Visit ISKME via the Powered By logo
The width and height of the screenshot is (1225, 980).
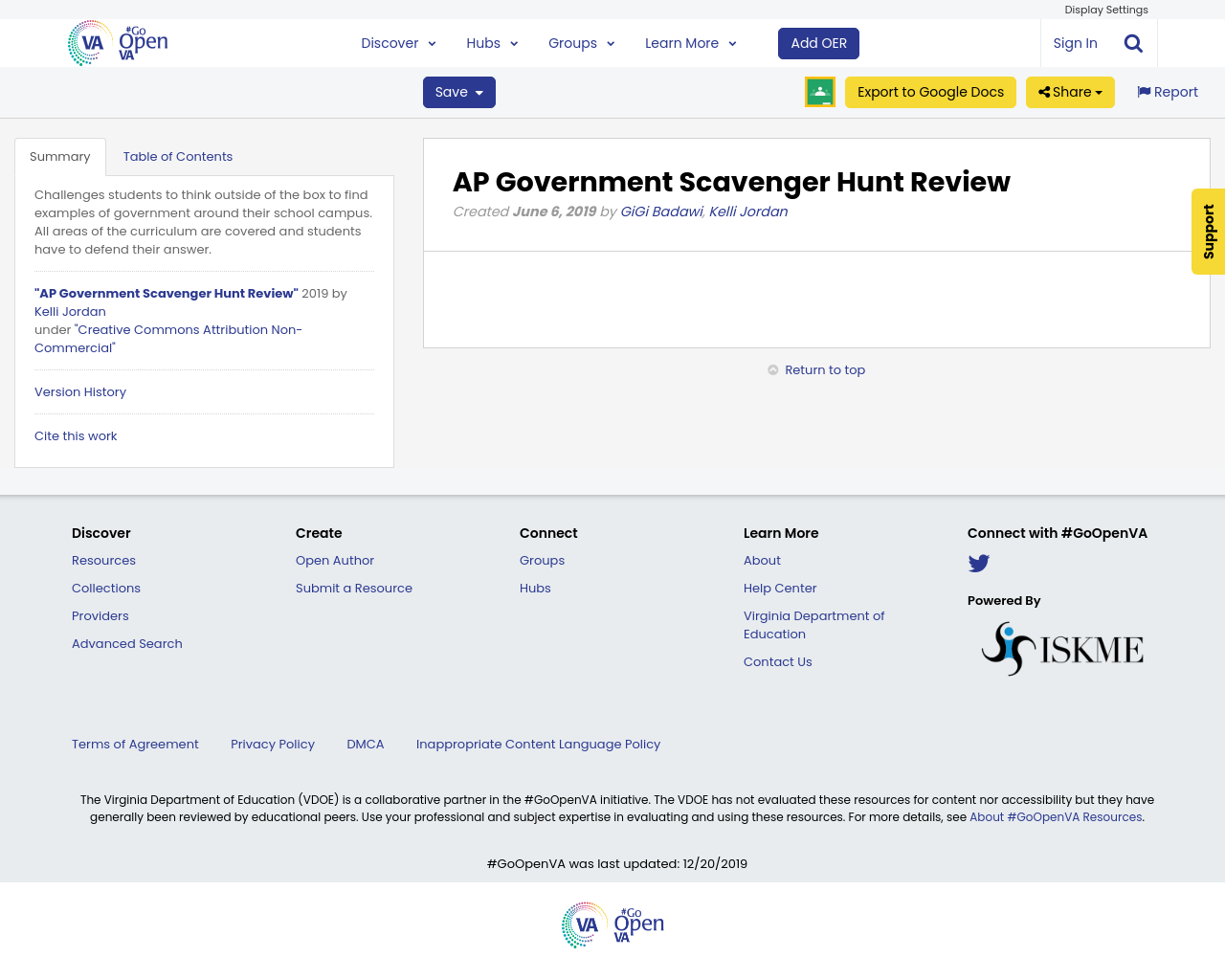[x=1060, y=646]
